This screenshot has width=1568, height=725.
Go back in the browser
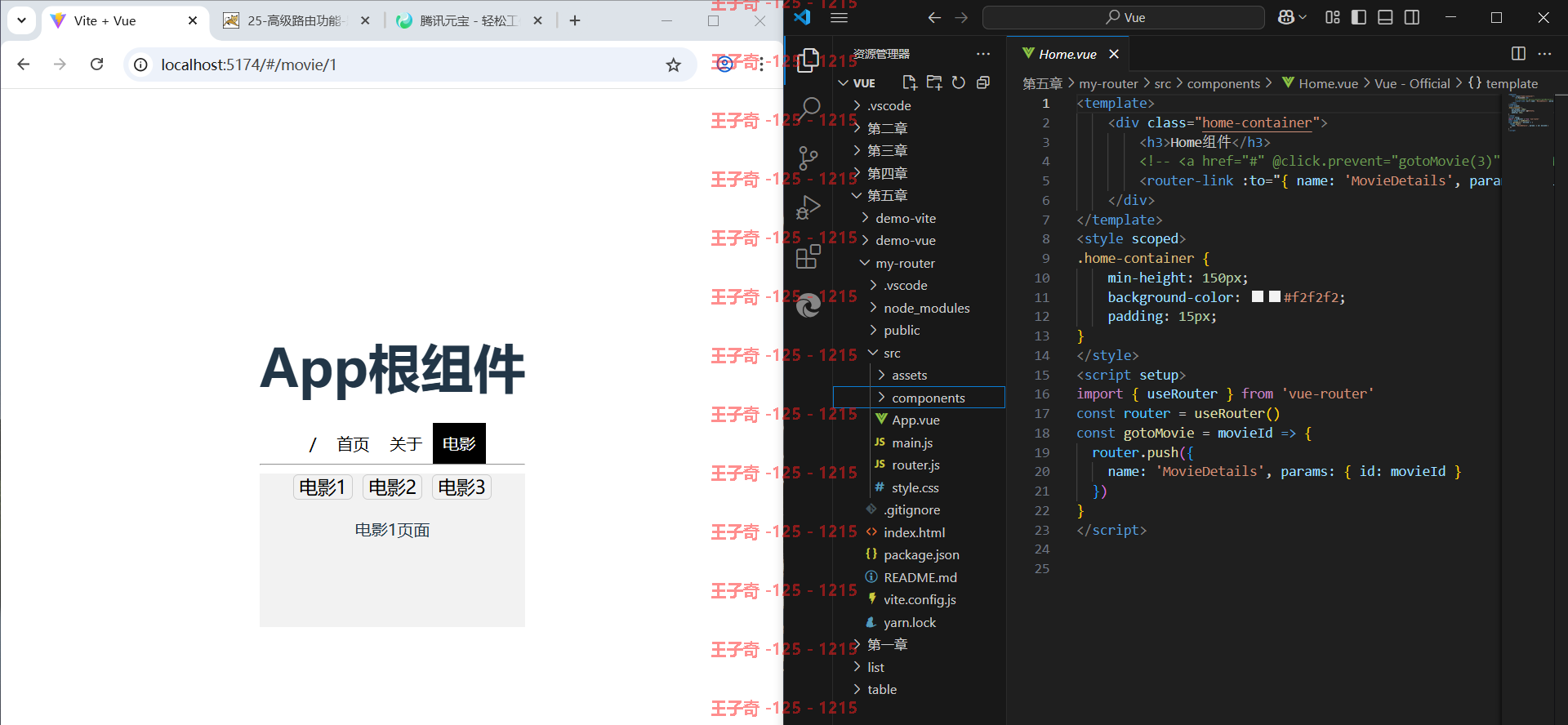(x=24, y=64)
